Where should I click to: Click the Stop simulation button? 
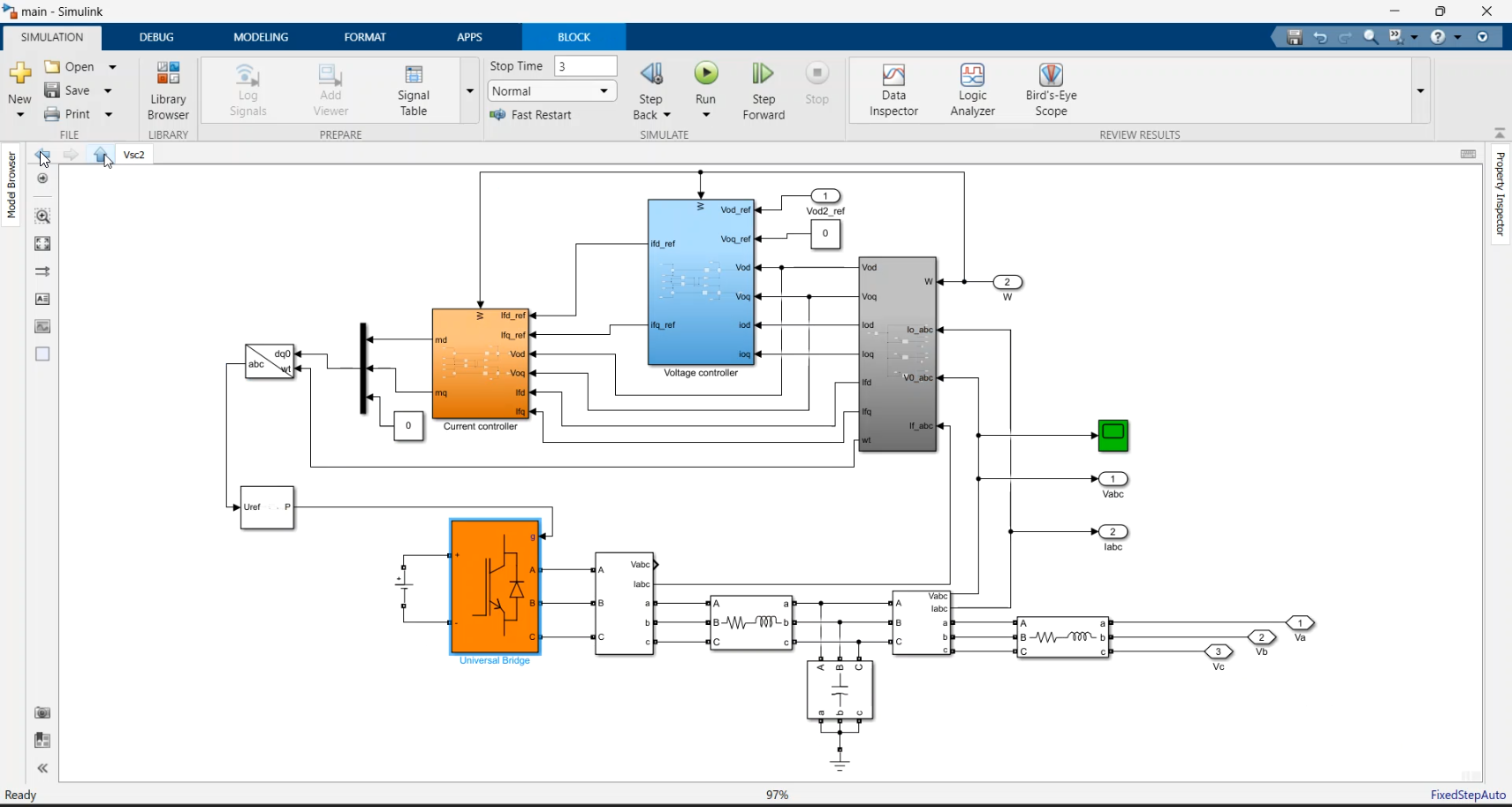click(x=817, y=84)
